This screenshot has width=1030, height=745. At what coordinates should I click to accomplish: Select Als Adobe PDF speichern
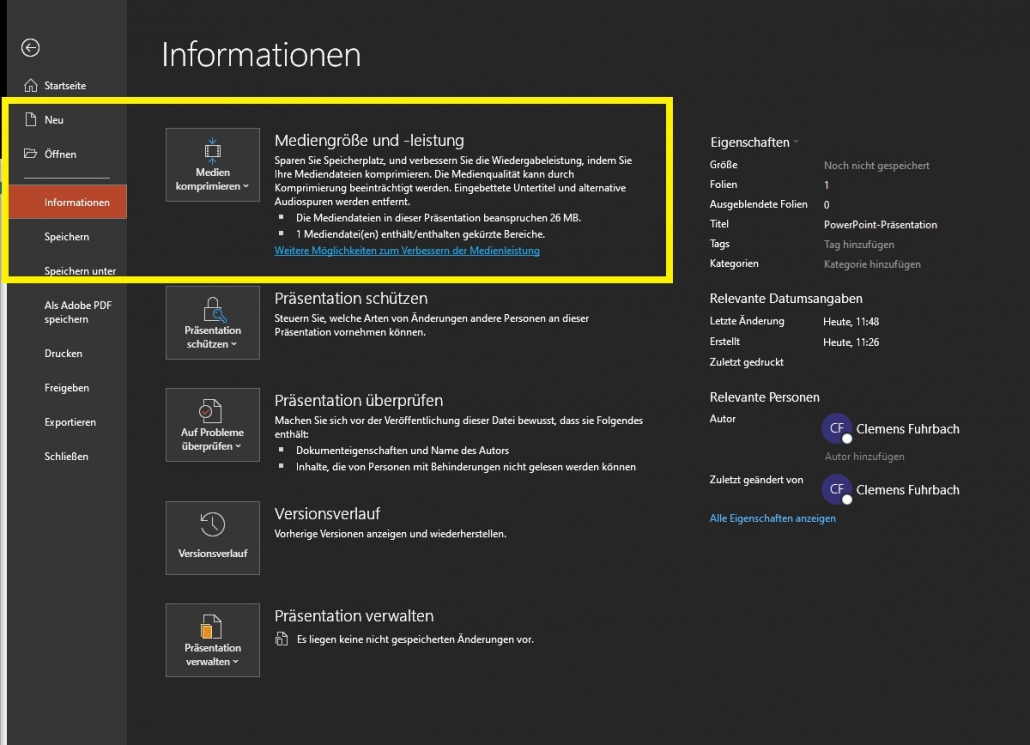point(79,312)
